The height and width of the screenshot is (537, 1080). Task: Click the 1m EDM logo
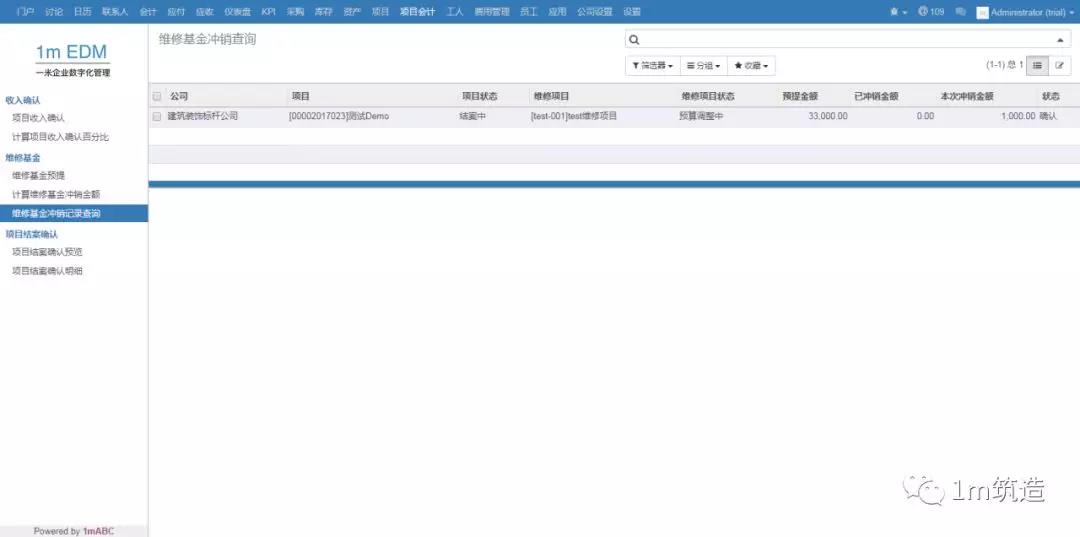tap(73, 58)
